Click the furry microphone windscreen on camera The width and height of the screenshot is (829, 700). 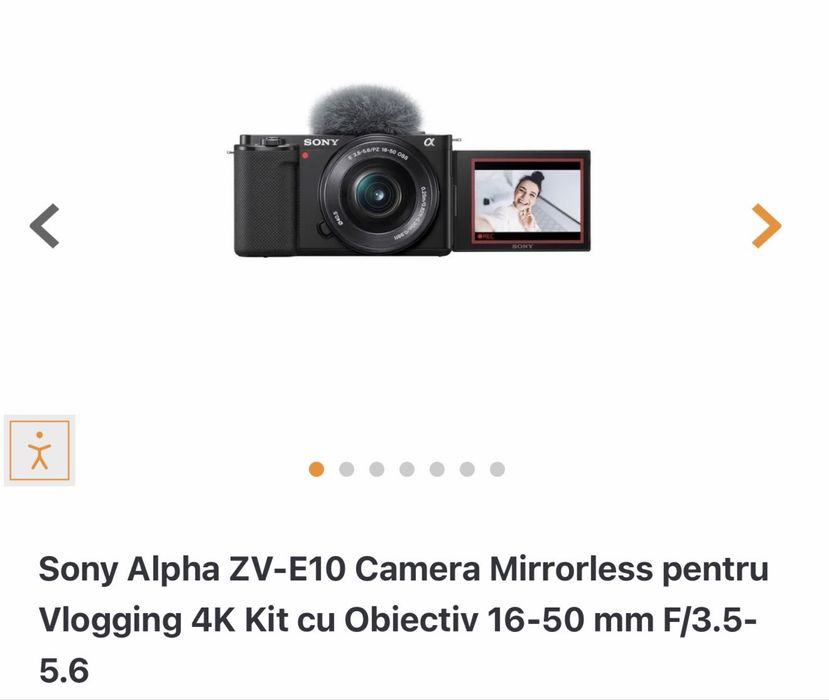coord(366,110)
